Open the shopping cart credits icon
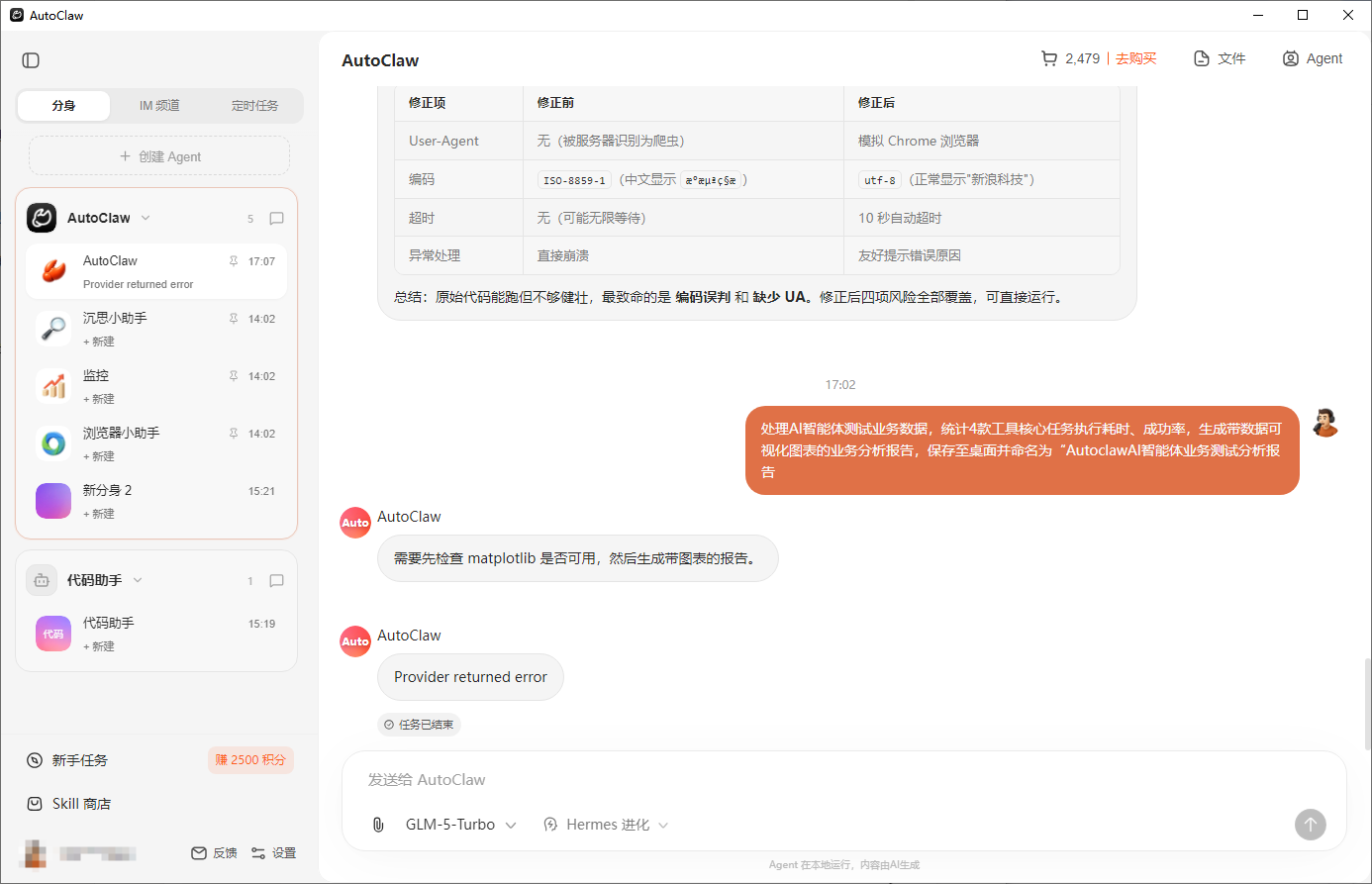The image size is (1372, 884). [1049, 58]
